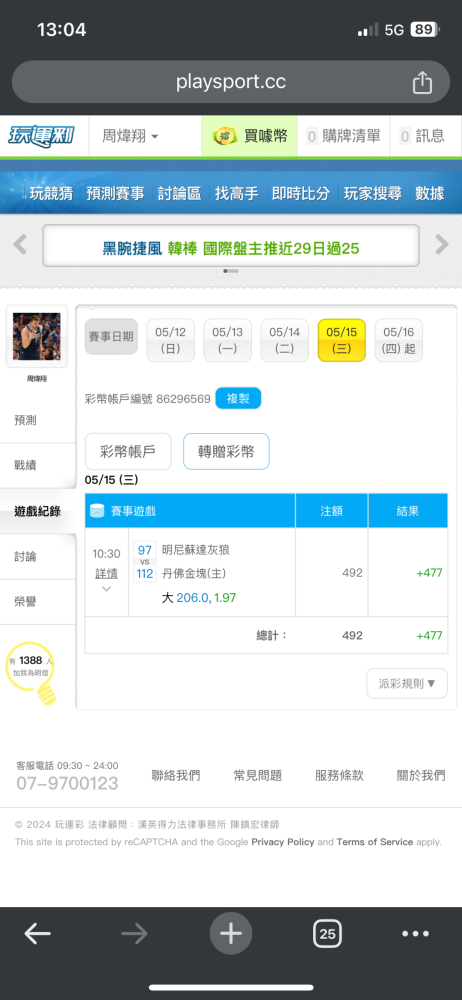Go to next banner with right arrow

pyautogui.click(x=442, y=244)
